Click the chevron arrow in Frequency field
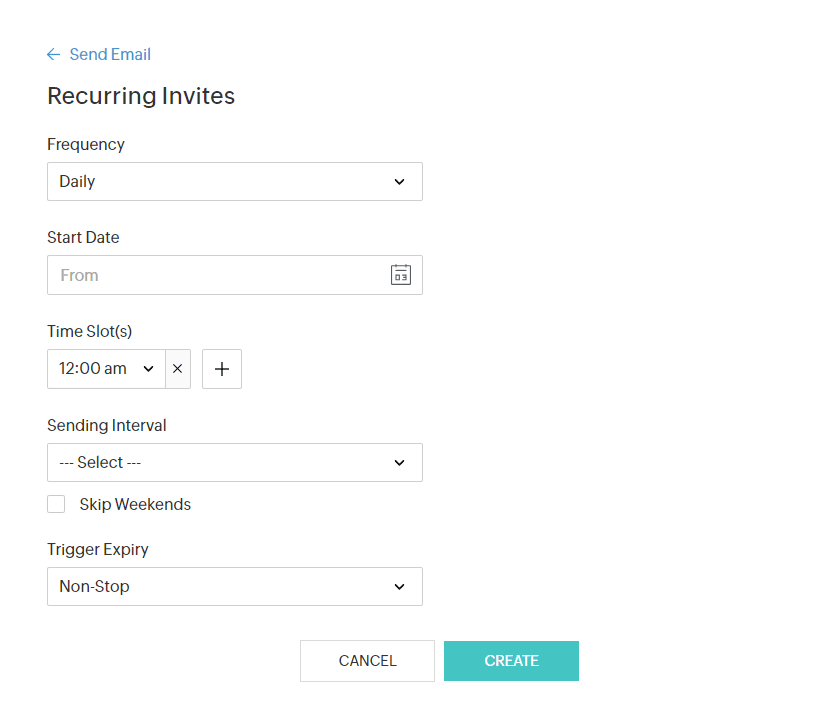Screen dimensions: 821x722 point(399,182)
